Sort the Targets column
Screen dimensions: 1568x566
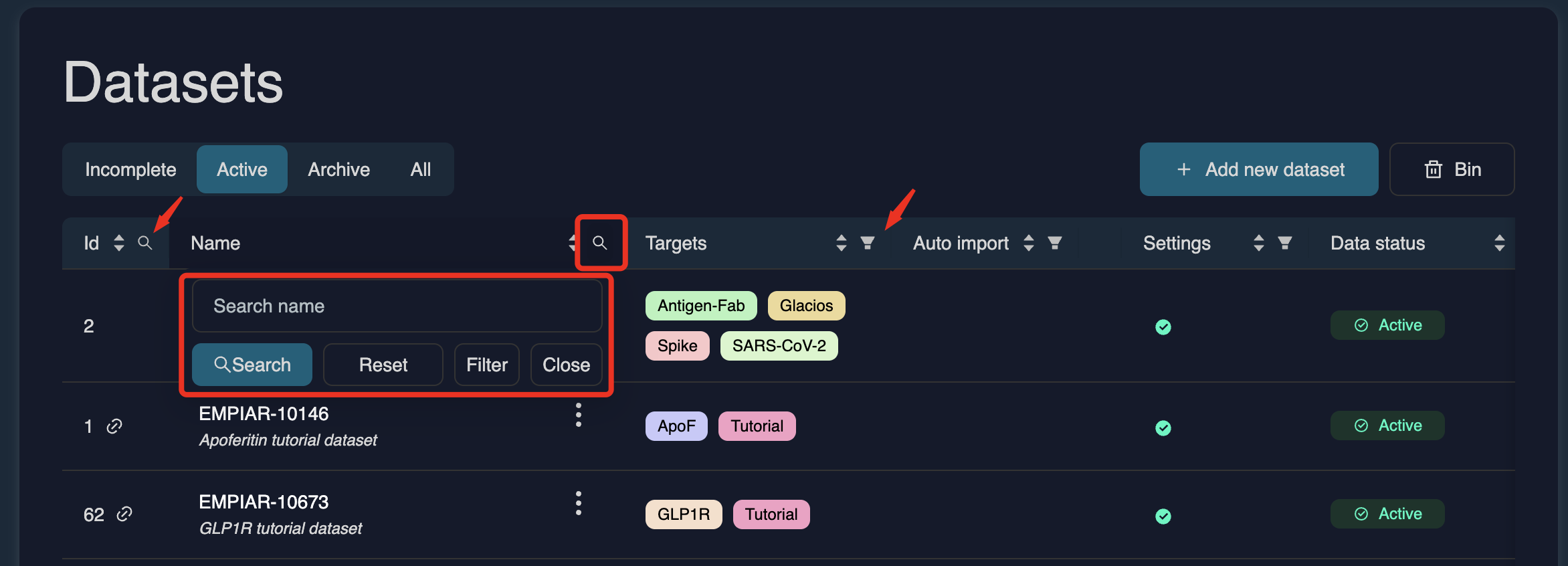[x=842, y=243]
